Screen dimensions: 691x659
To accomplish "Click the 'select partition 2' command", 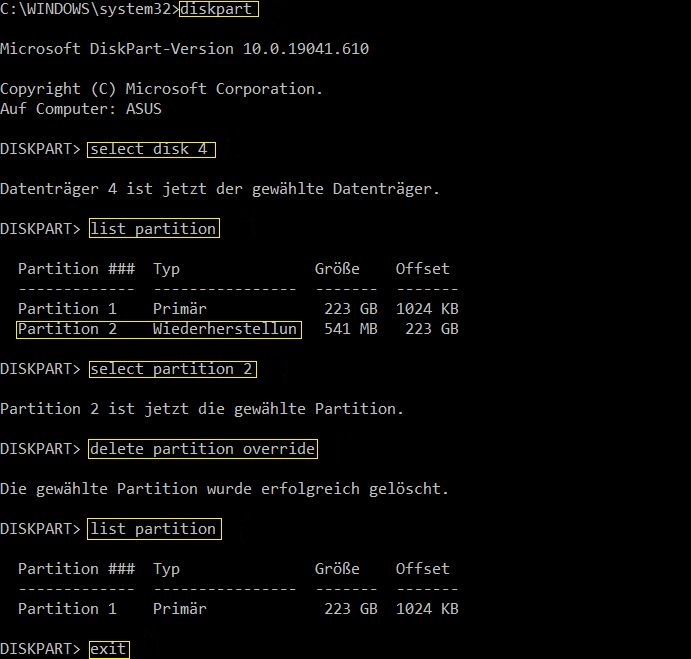I will (x=172, y=369).
